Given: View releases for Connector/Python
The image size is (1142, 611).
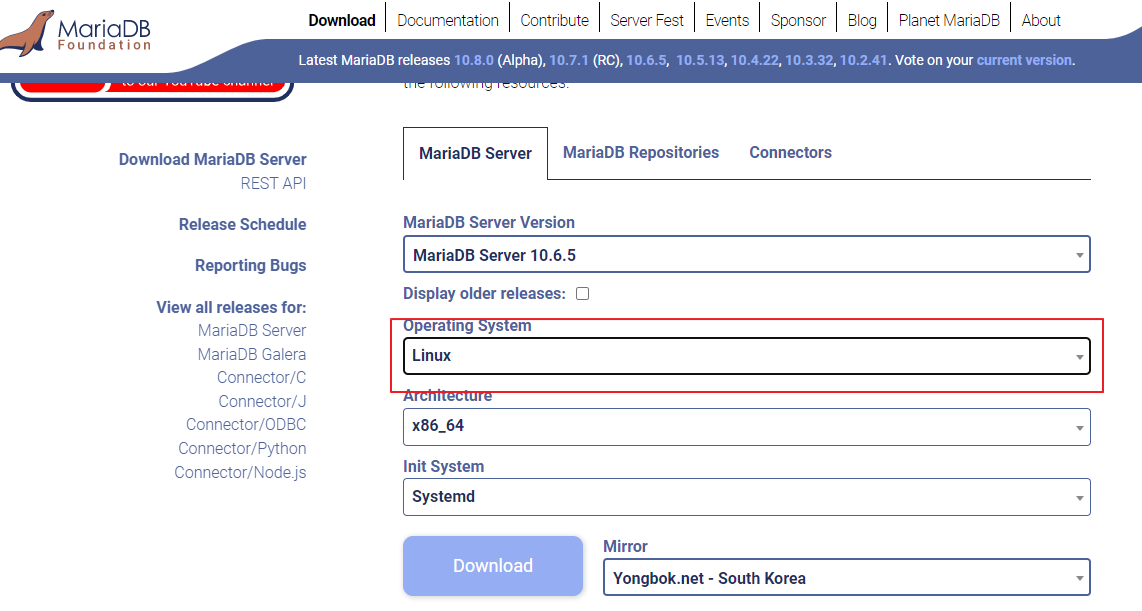Looking at the screenshot, I should pyautogui.click(x=243, y=449).
